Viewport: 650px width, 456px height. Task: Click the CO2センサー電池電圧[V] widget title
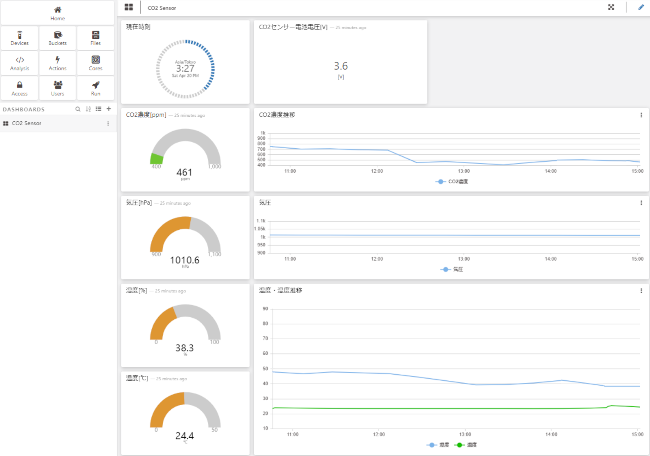click(x=293, y=27)
